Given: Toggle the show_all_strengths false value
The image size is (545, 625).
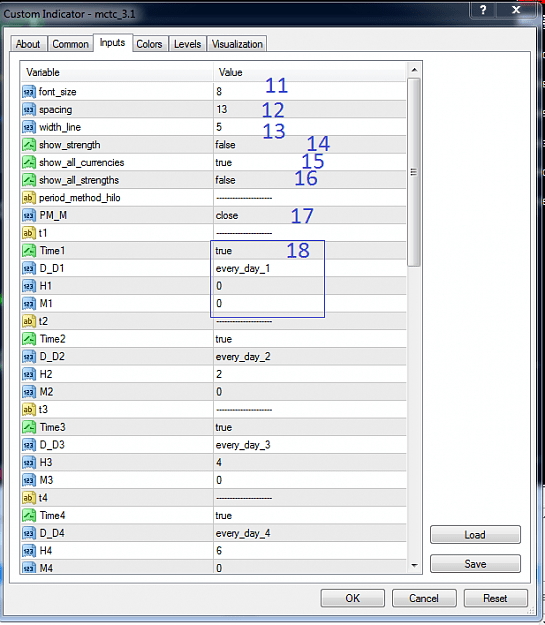Looking at the screenshot, I should [x=310, y=180].
